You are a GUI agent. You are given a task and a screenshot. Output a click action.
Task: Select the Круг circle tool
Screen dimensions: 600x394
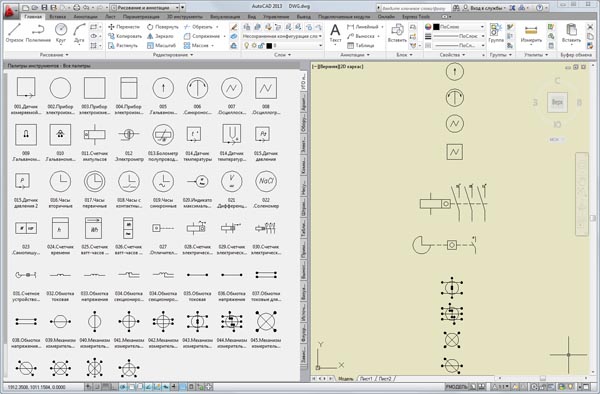(61, 33)
